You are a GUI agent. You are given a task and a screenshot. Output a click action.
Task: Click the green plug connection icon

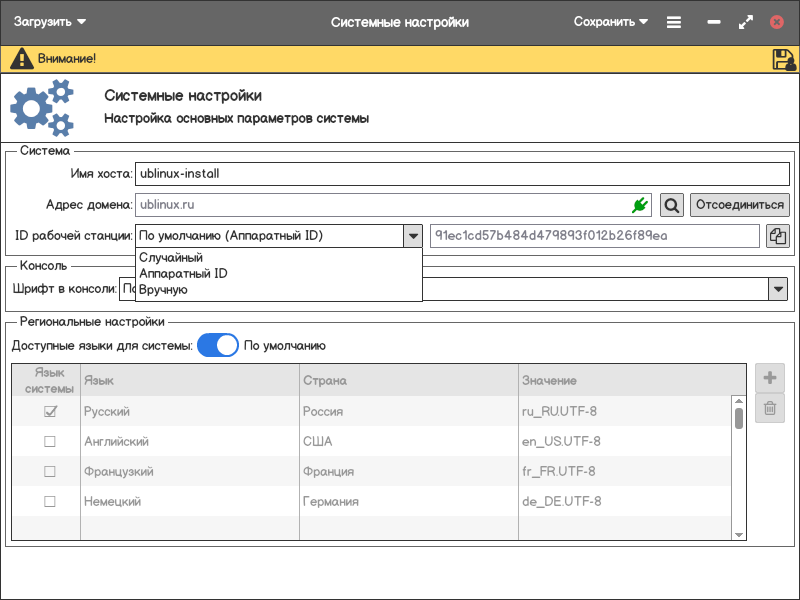coord(640,205)
